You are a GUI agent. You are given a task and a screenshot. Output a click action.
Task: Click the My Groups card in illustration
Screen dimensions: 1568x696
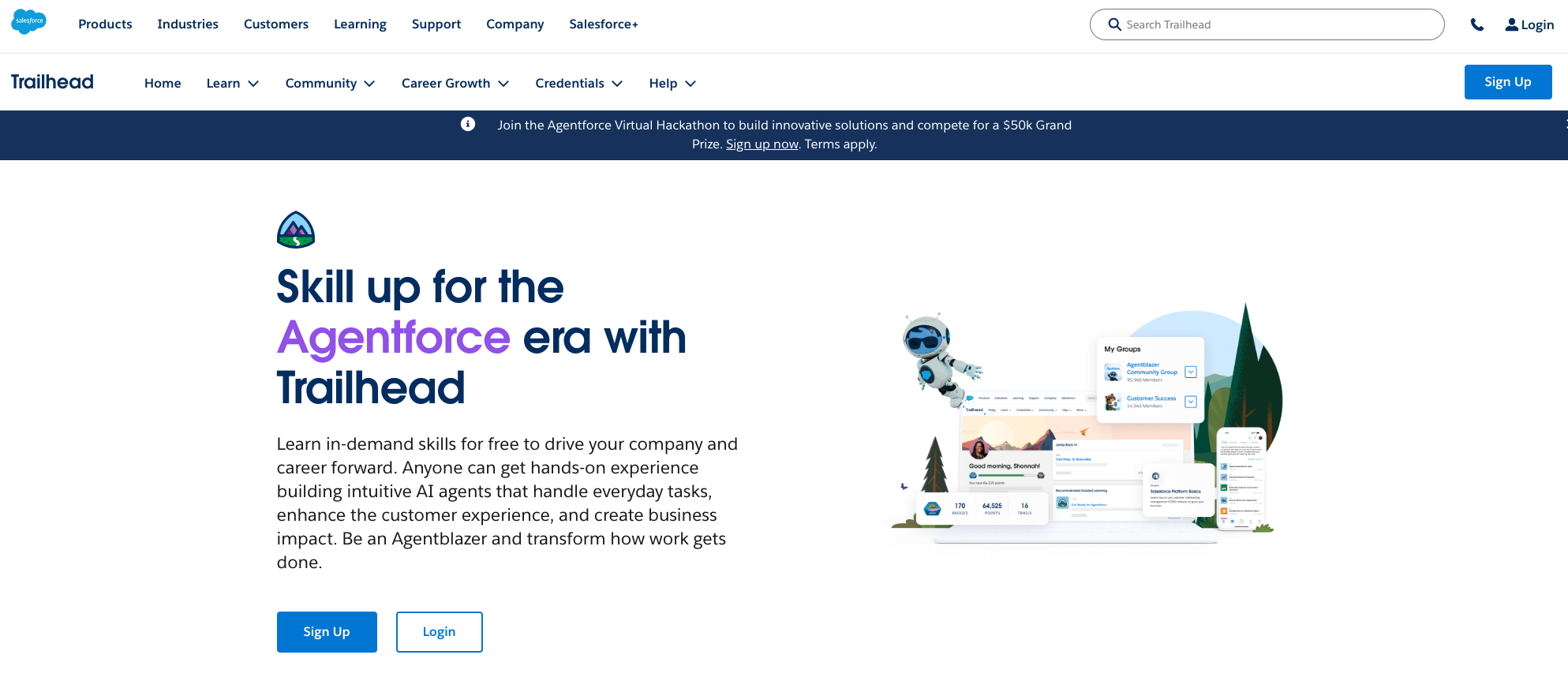[x=1151, y=380]
